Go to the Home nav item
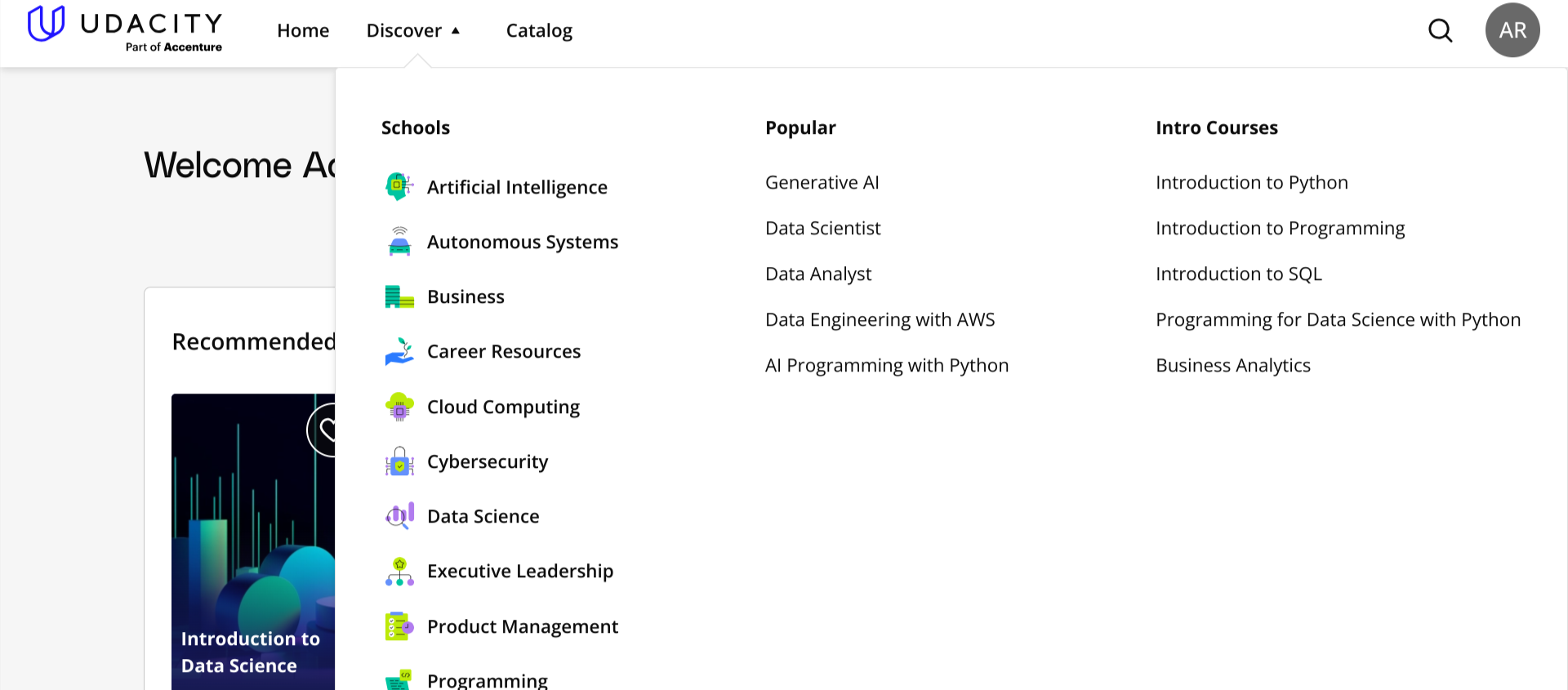The width and height of the screenshot is (1568, 690). [303, 31]
